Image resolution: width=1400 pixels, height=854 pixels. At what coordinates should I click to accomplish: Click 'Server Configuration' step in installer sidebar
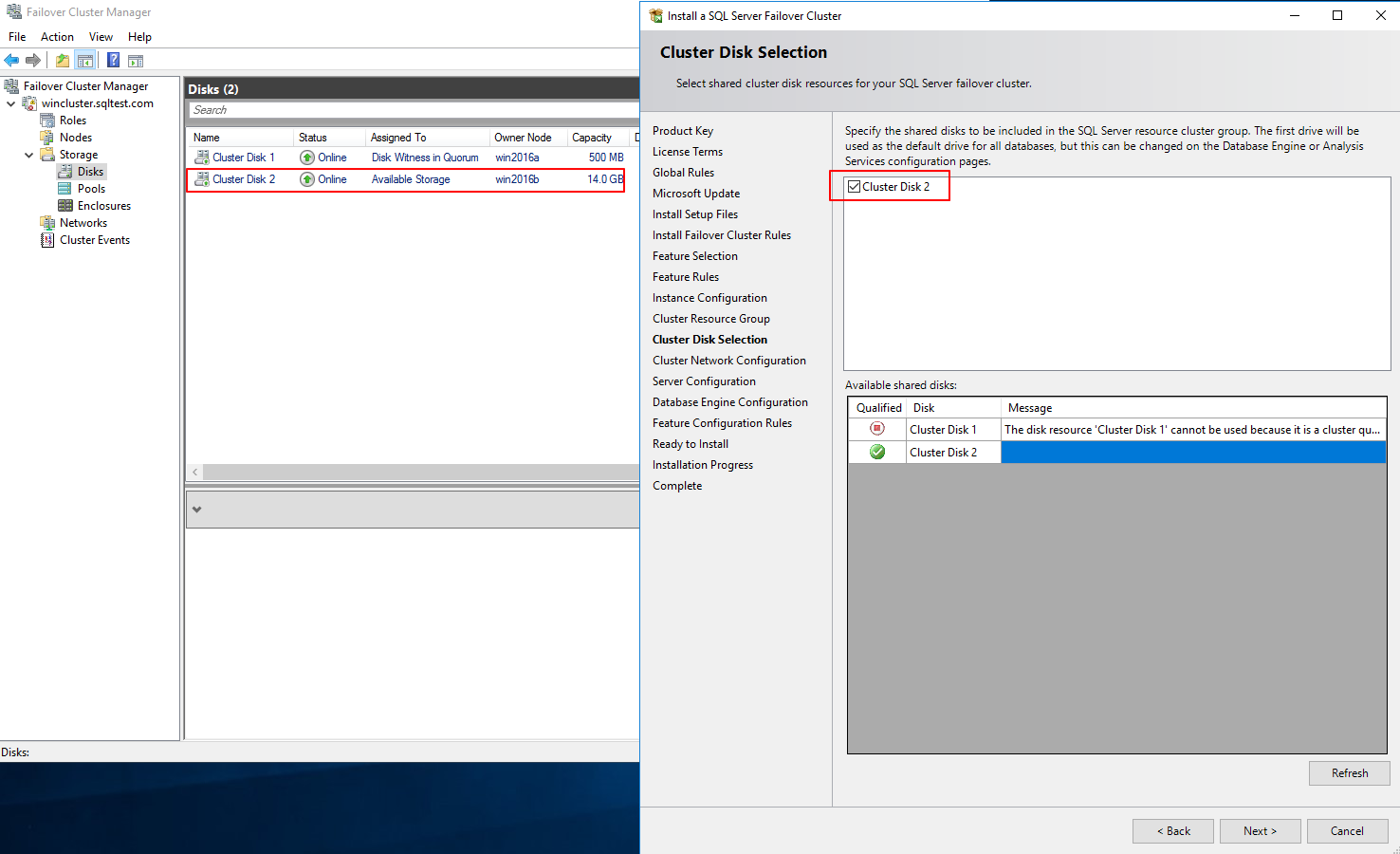click(704, 381)
